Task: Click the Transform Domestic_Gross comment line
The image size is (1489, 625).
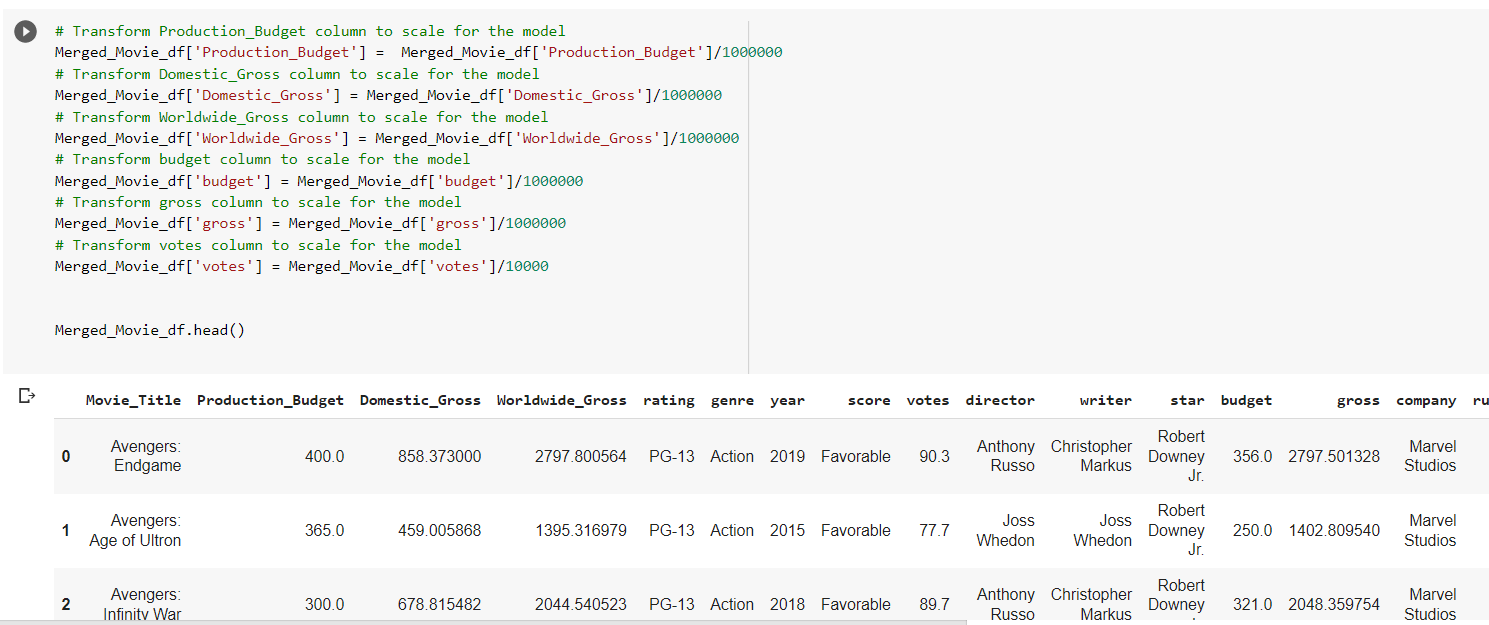Action: point(297,74)
